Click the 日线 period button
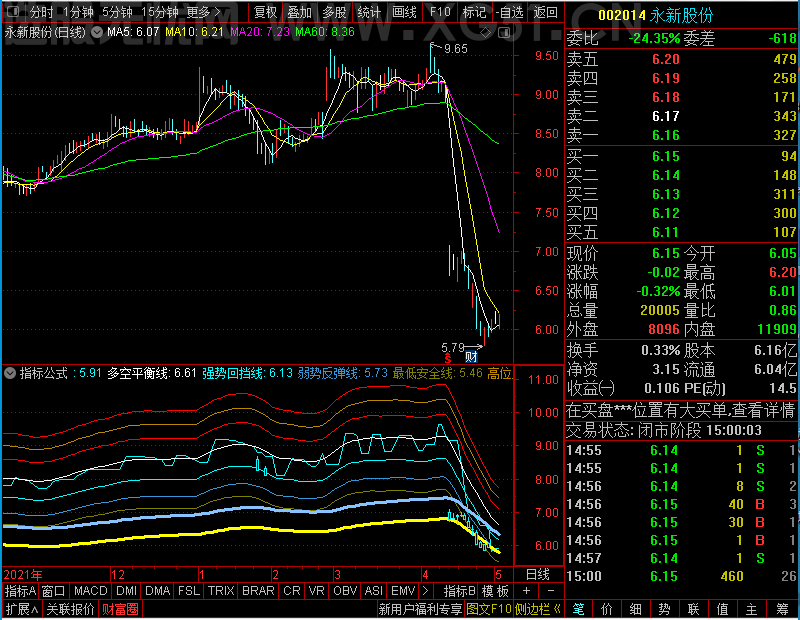This screenshot has height=620, width=800. pos(538,575)
